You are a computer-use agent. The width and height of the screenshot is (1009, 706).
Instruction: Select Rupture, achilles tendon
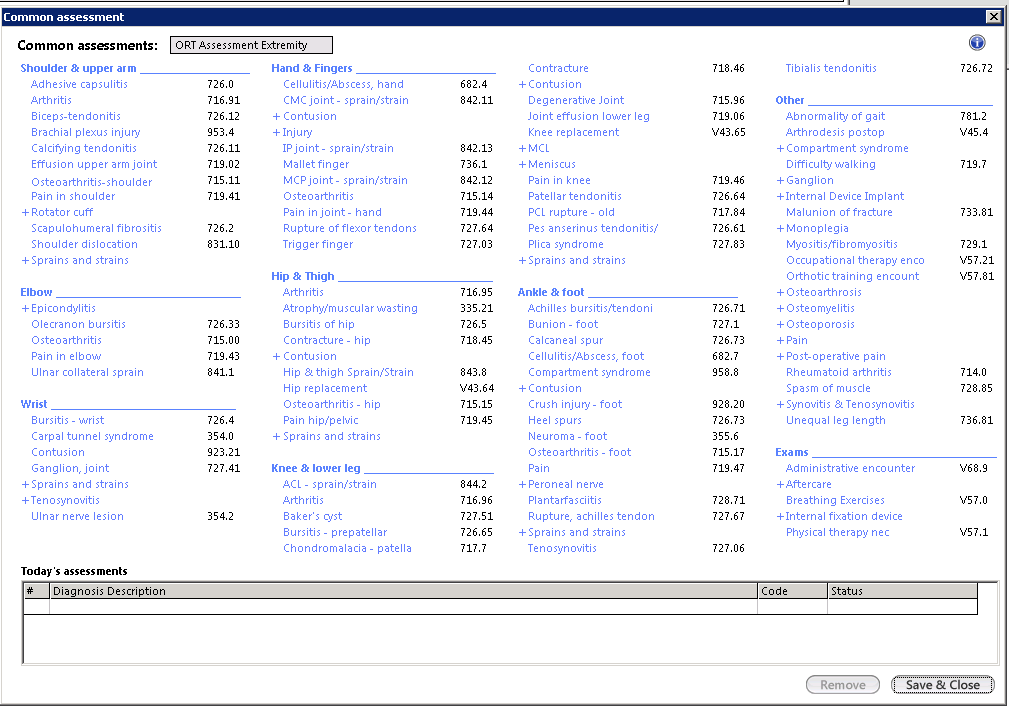pos(591,516)
